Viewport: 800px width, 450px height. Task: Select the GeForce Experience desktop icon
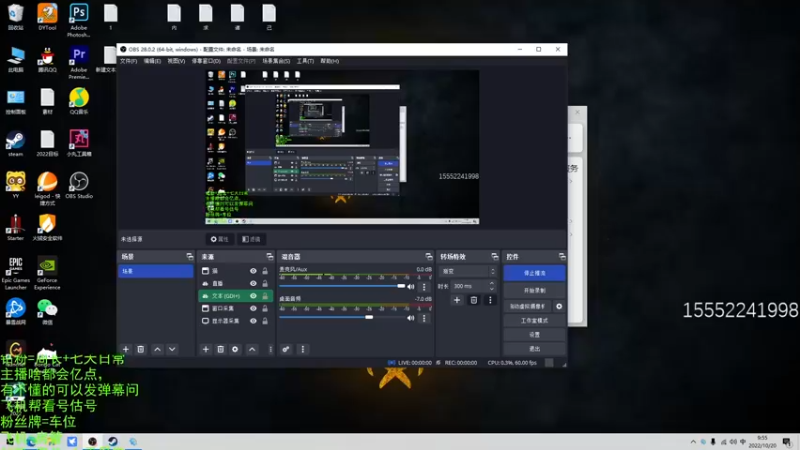47,273
